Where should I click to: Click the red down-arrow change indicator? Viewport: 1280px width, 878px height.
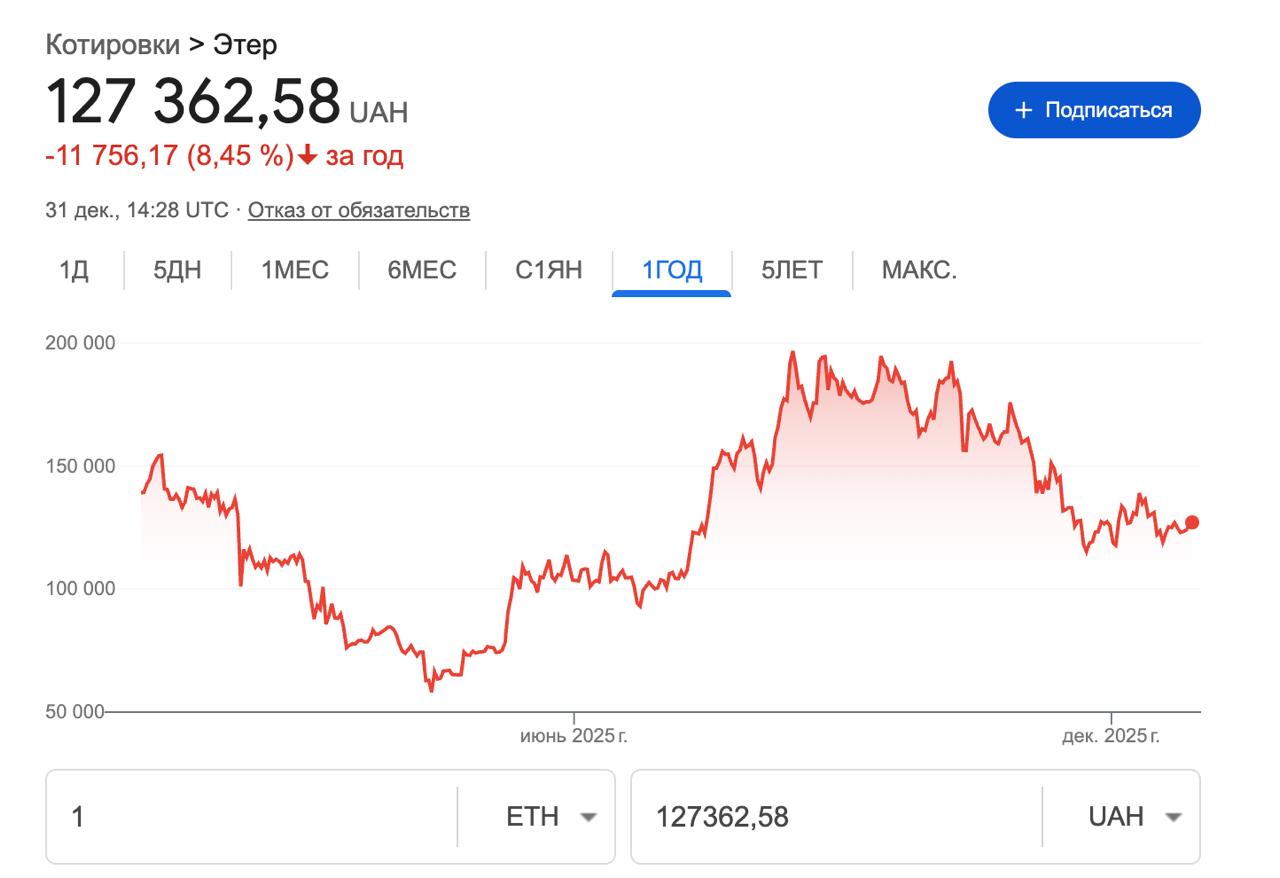coord(308,156)
